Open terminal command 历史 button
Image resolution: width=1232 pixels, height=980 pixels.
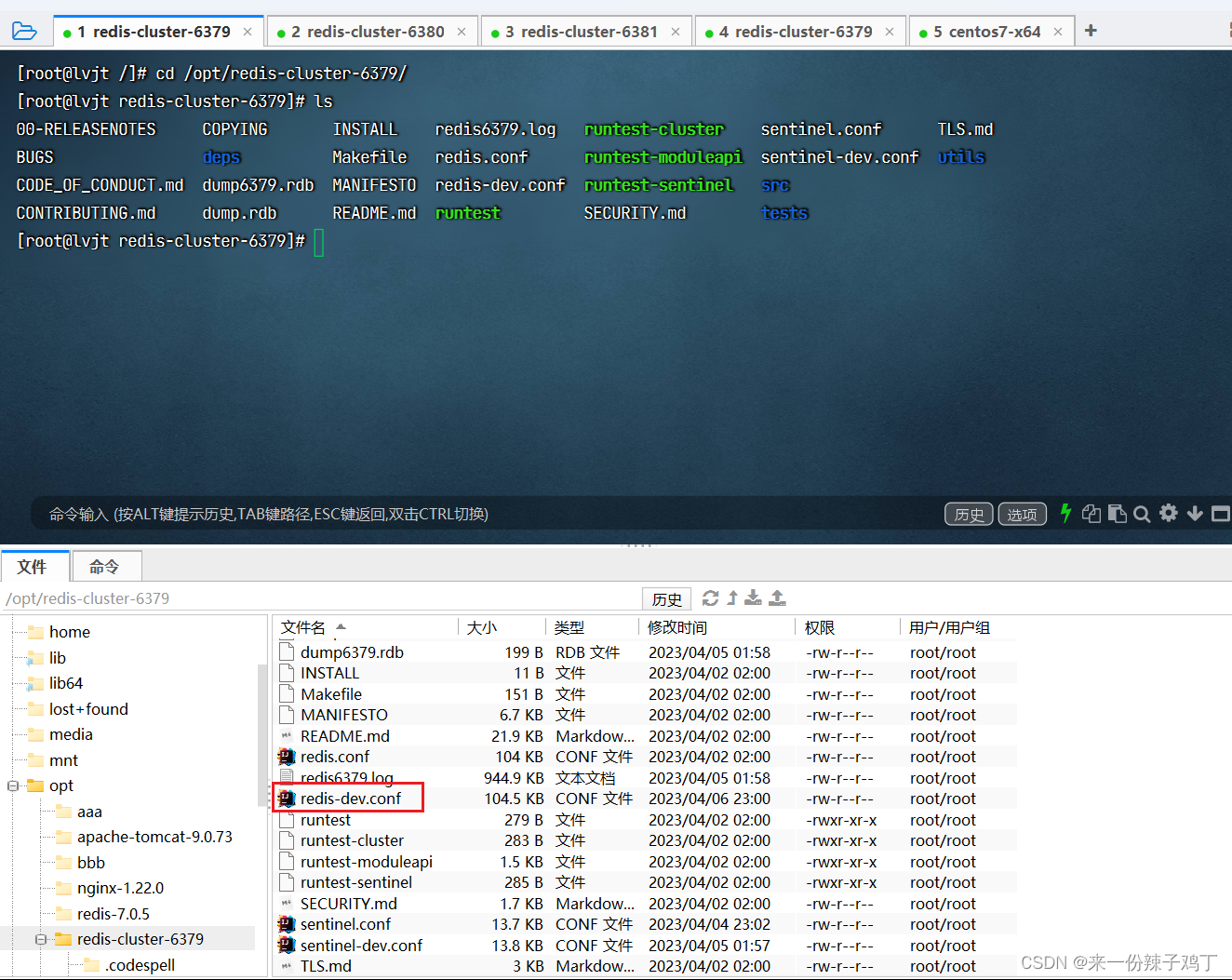click(x=969, y=514)
